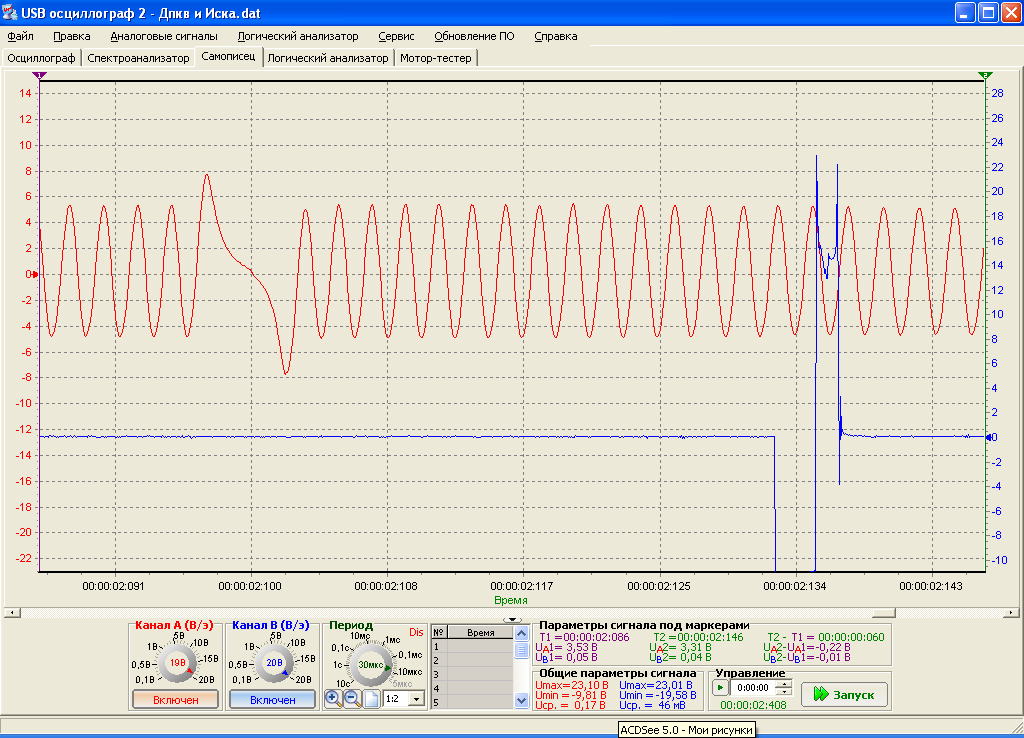
Task: Open the Аналоговые сигналы menu
Action: (x=164, y=37)
